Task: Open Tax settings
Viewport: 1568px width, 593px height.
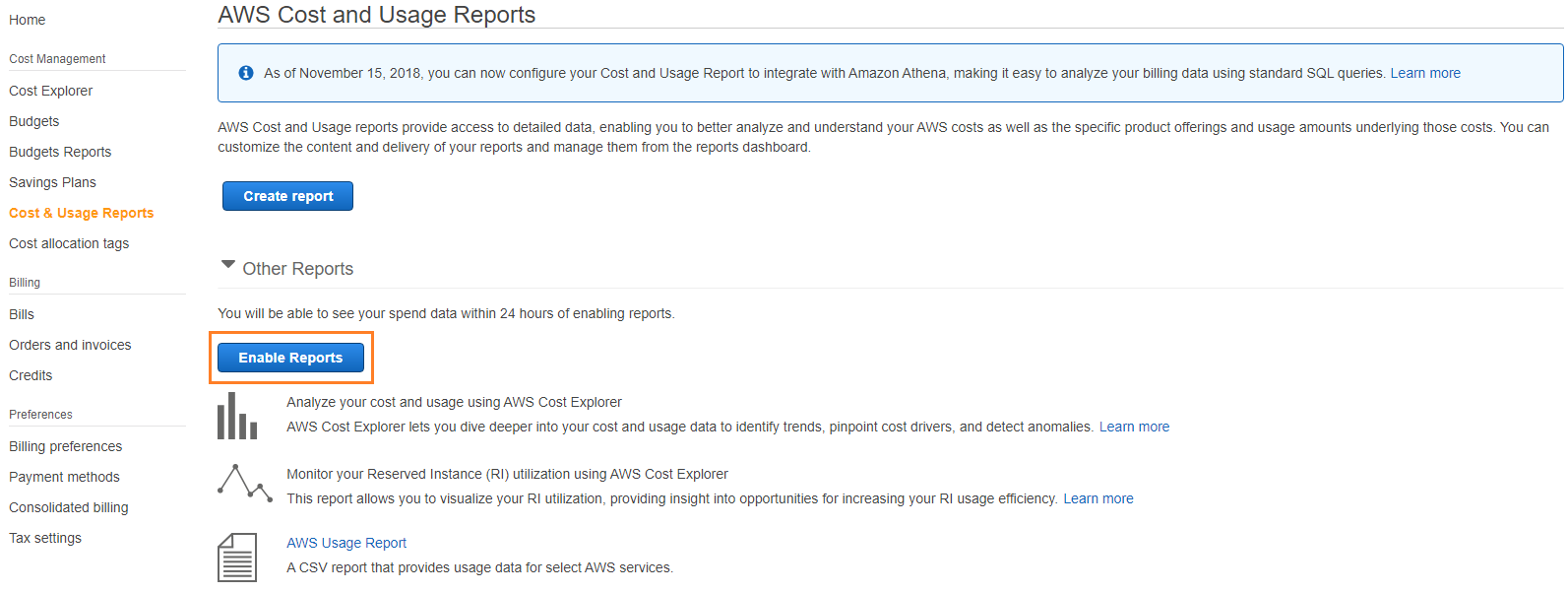Action: pyautogui.click(x=45, y=538)
